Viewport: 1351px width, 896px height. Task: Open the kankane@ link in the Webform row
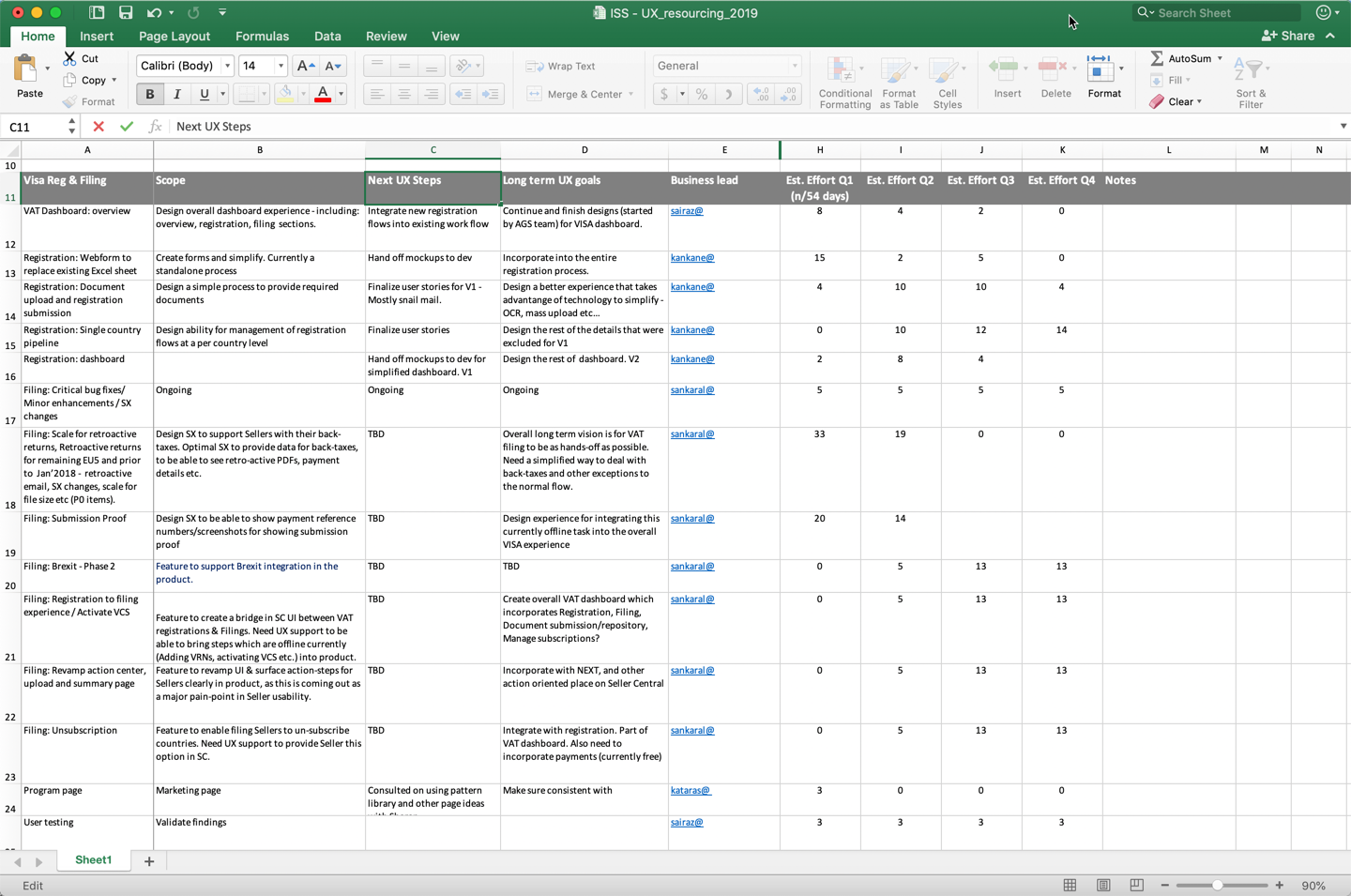692,258
